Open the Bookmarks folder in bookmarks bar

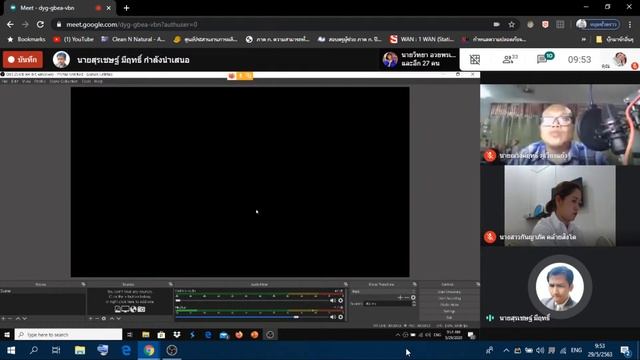coord(27,39)
